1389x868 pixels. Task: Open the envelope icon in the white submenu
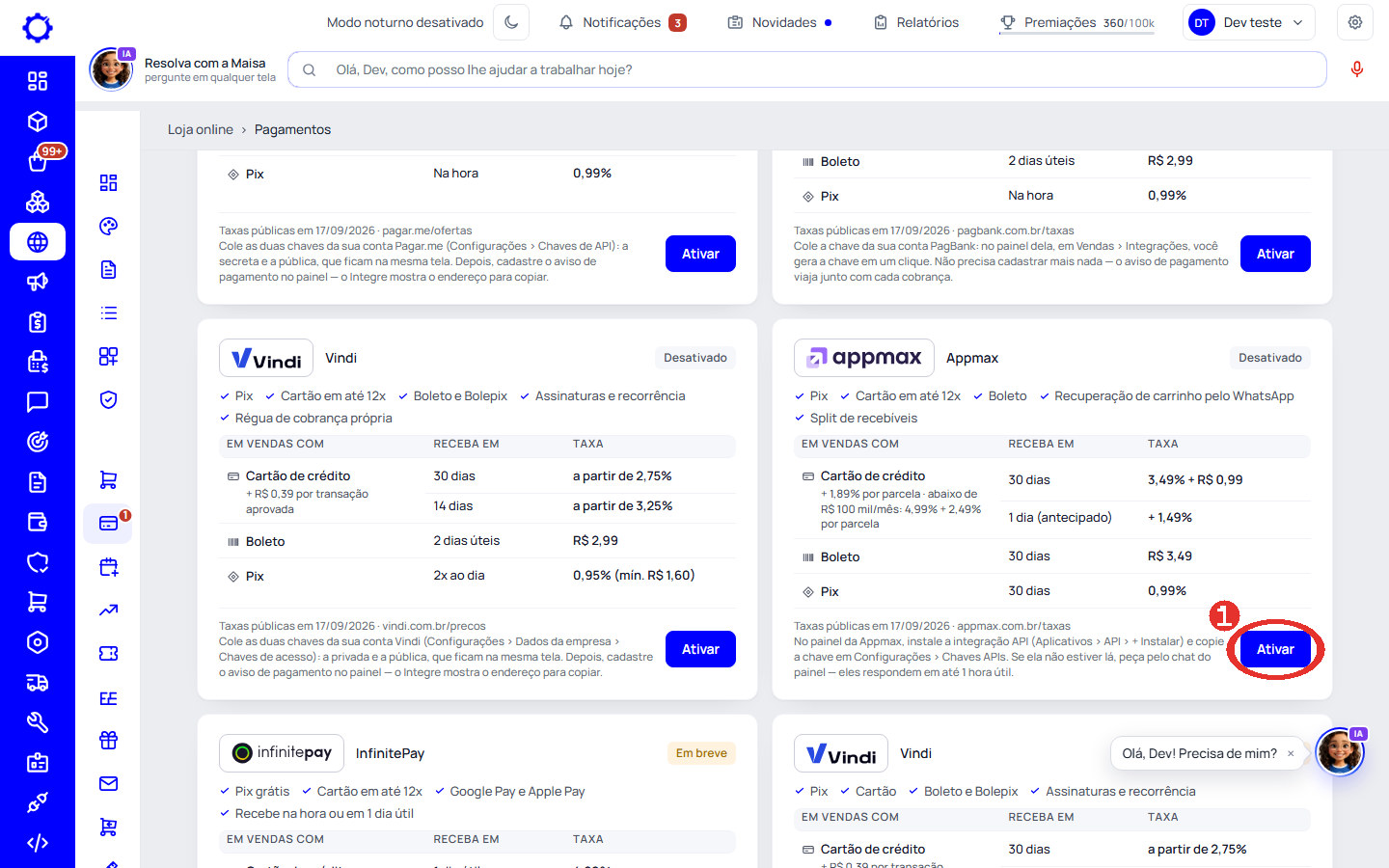coord(109,783)
